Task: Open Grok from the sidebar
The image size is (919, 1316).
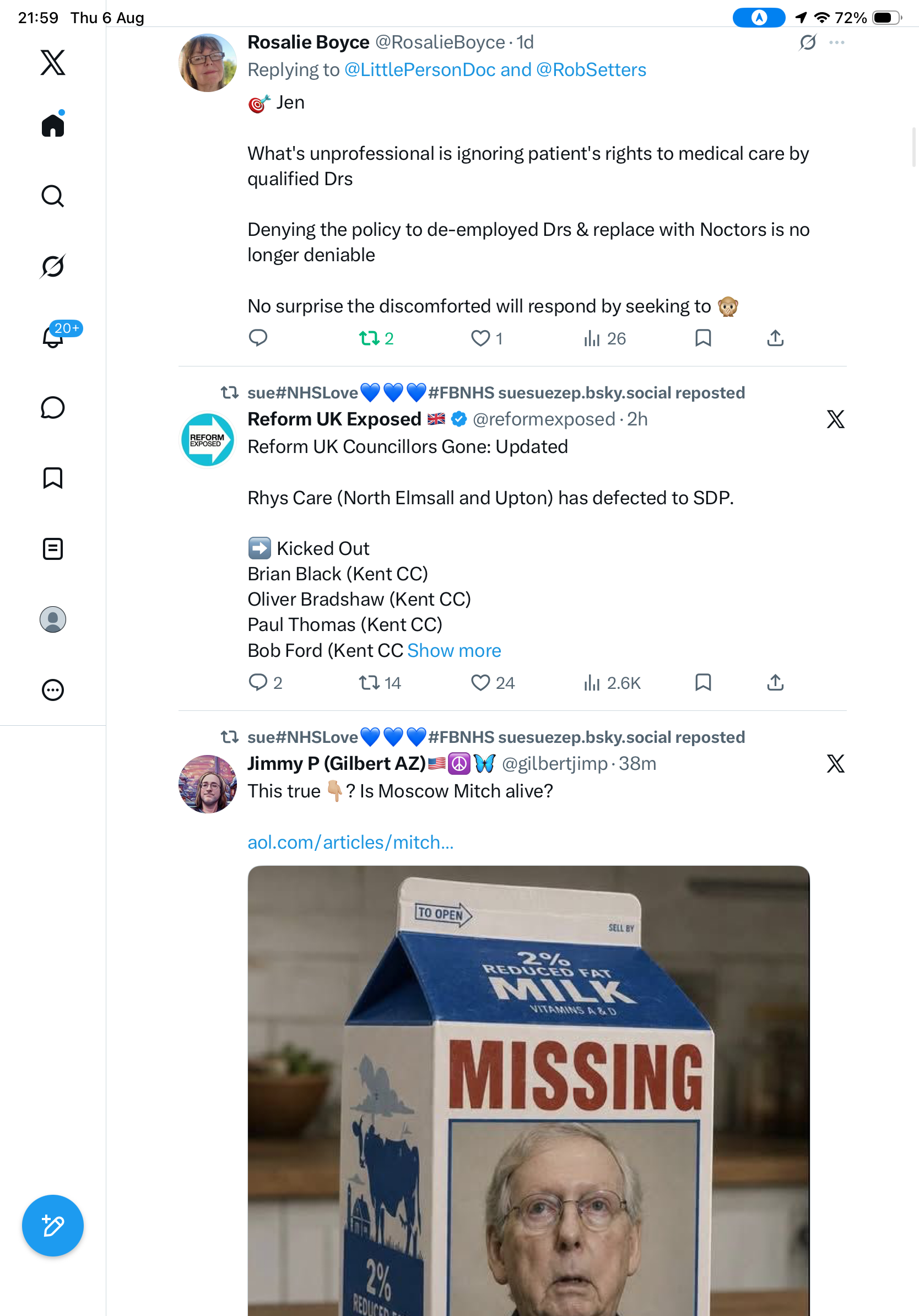Action: tap(53, 266)
